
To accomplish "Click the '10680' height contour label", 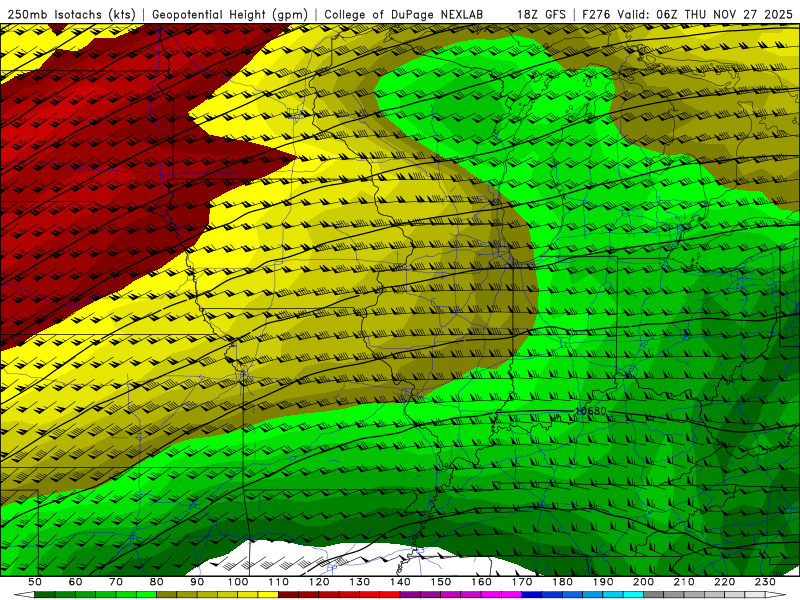I will 591,411.
